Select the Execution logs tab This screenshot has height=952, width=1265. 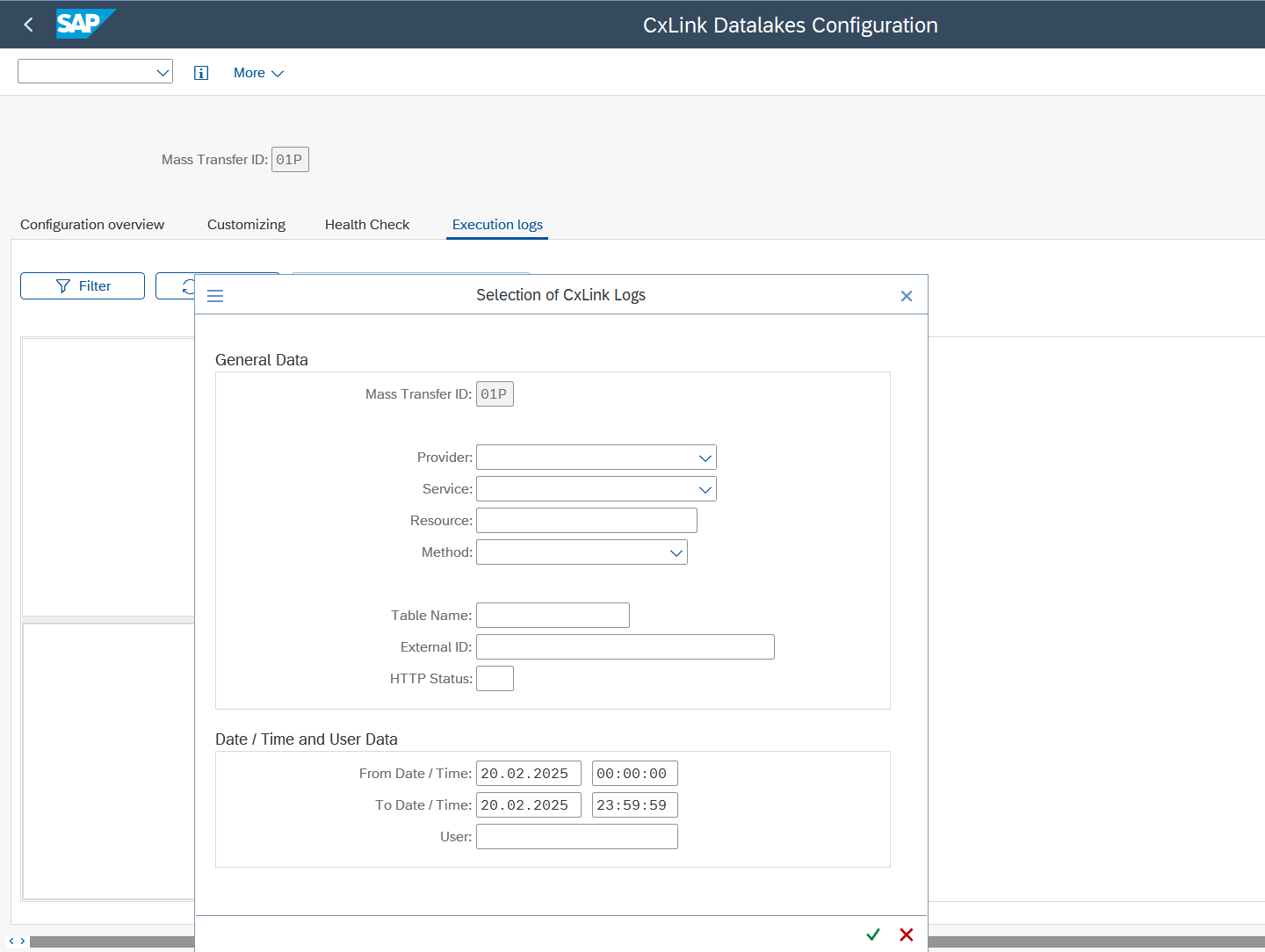pos(497,225)
